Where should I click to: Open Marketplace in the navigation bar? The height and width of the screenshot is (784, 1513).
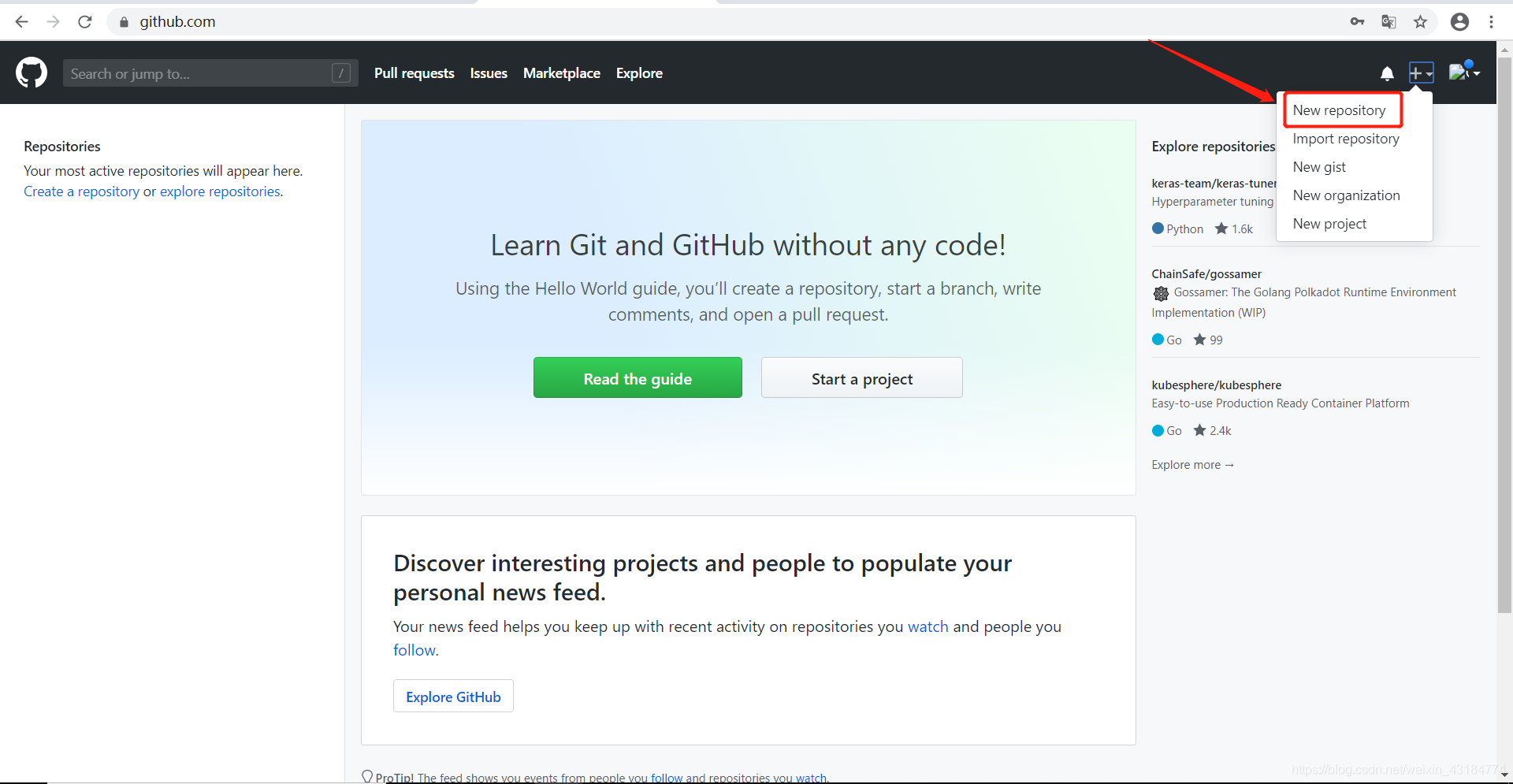point(562,73)
